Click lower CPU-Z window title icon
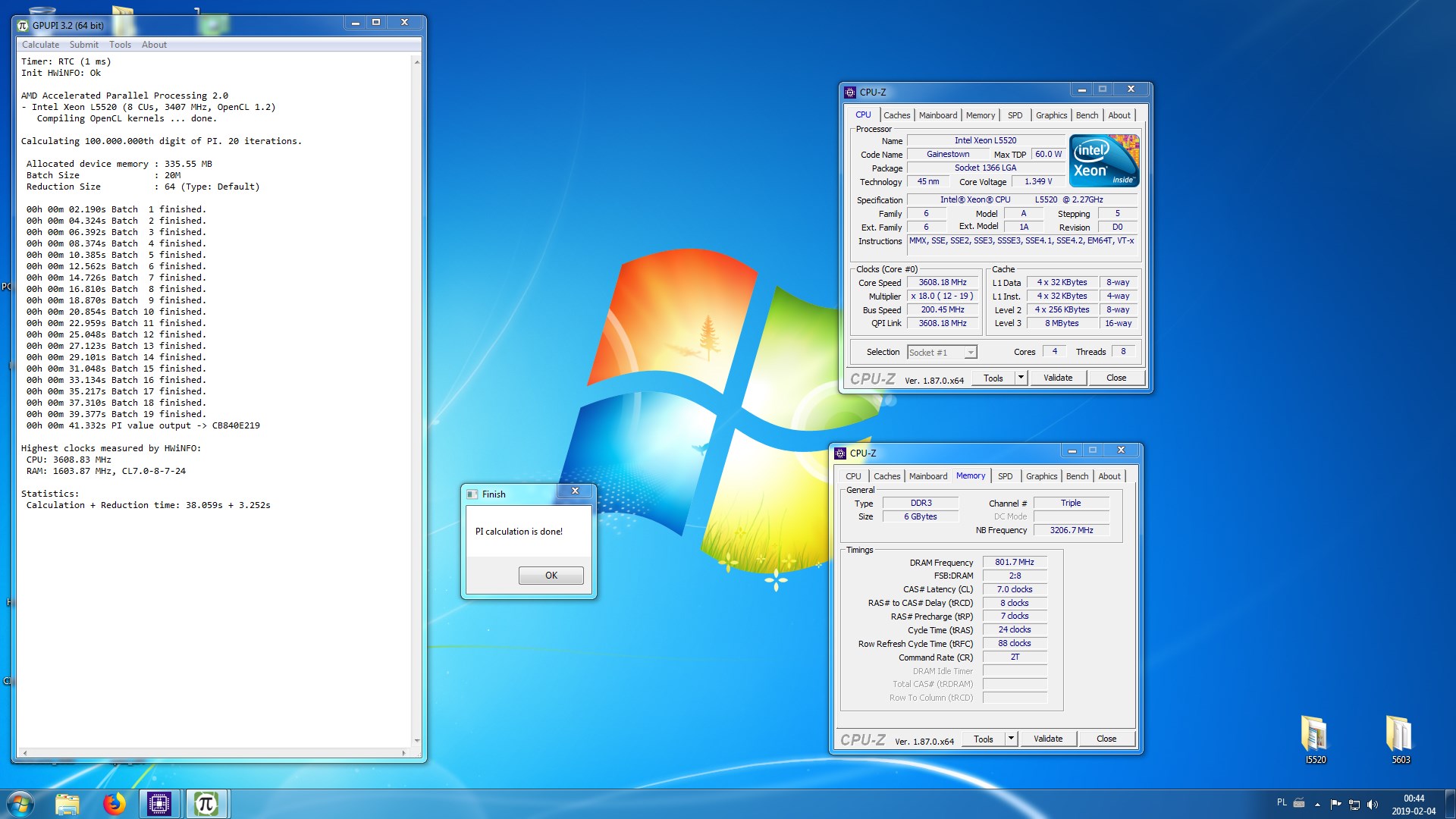The width and height of the screenshot is (1456, 819). click(840, 453)
